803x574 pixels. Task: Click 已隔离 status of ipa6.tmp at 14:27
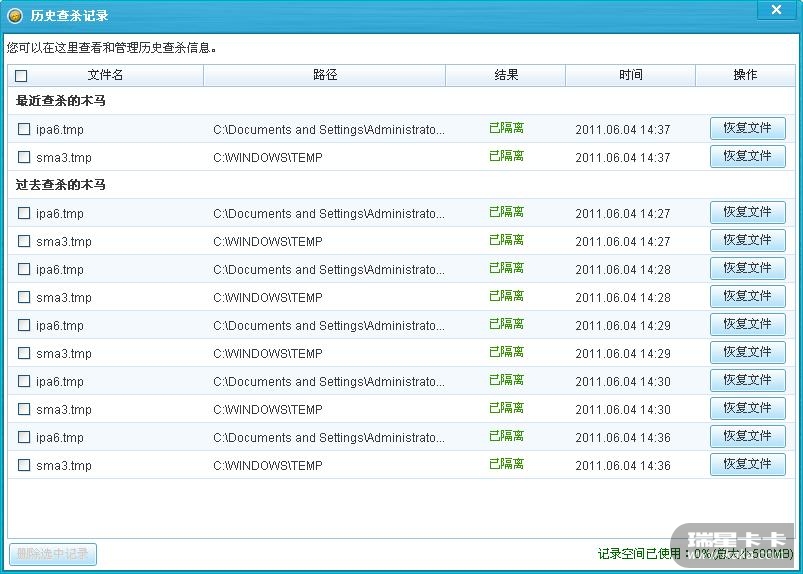(x=506, y=212)
